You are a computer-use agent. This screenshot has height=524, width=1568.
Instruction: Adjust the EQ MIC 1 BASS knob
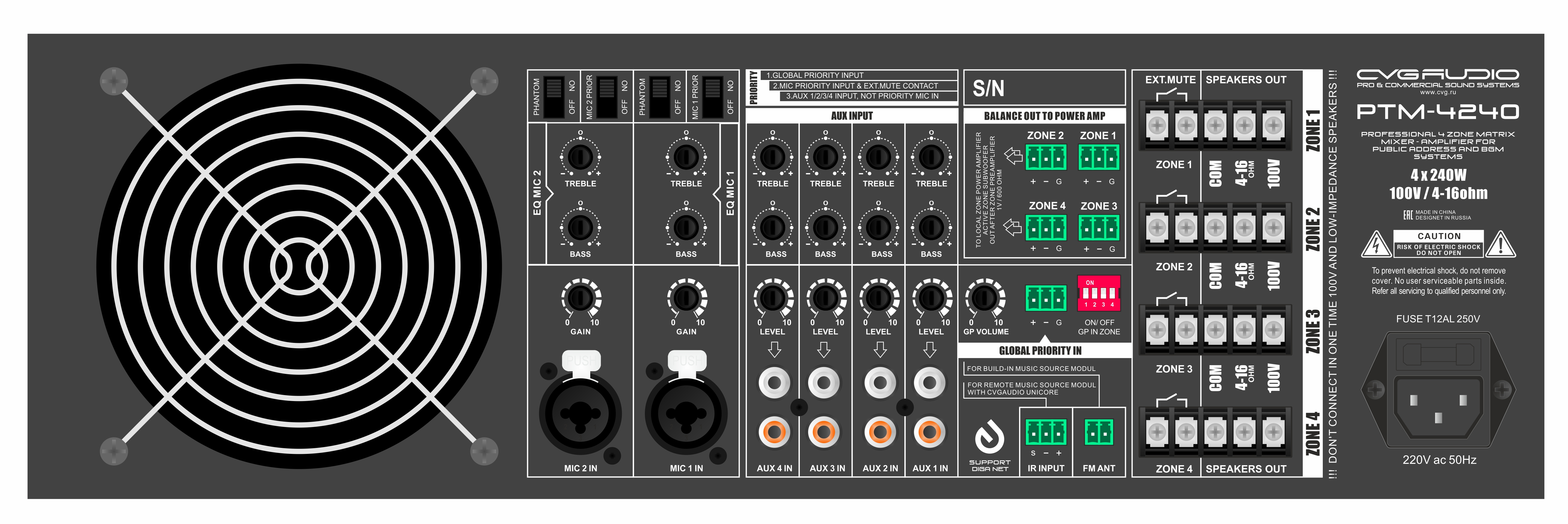[x=686, y=227]
